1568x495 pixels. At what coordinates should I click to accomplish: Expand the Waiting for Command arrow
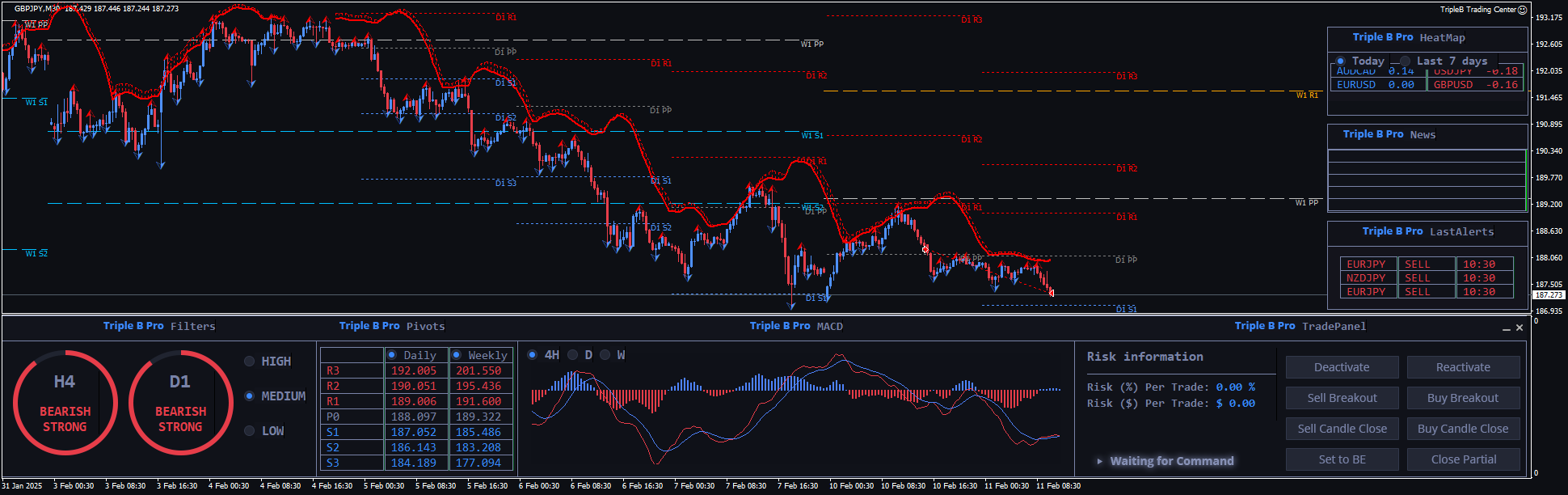[1099, 461]
